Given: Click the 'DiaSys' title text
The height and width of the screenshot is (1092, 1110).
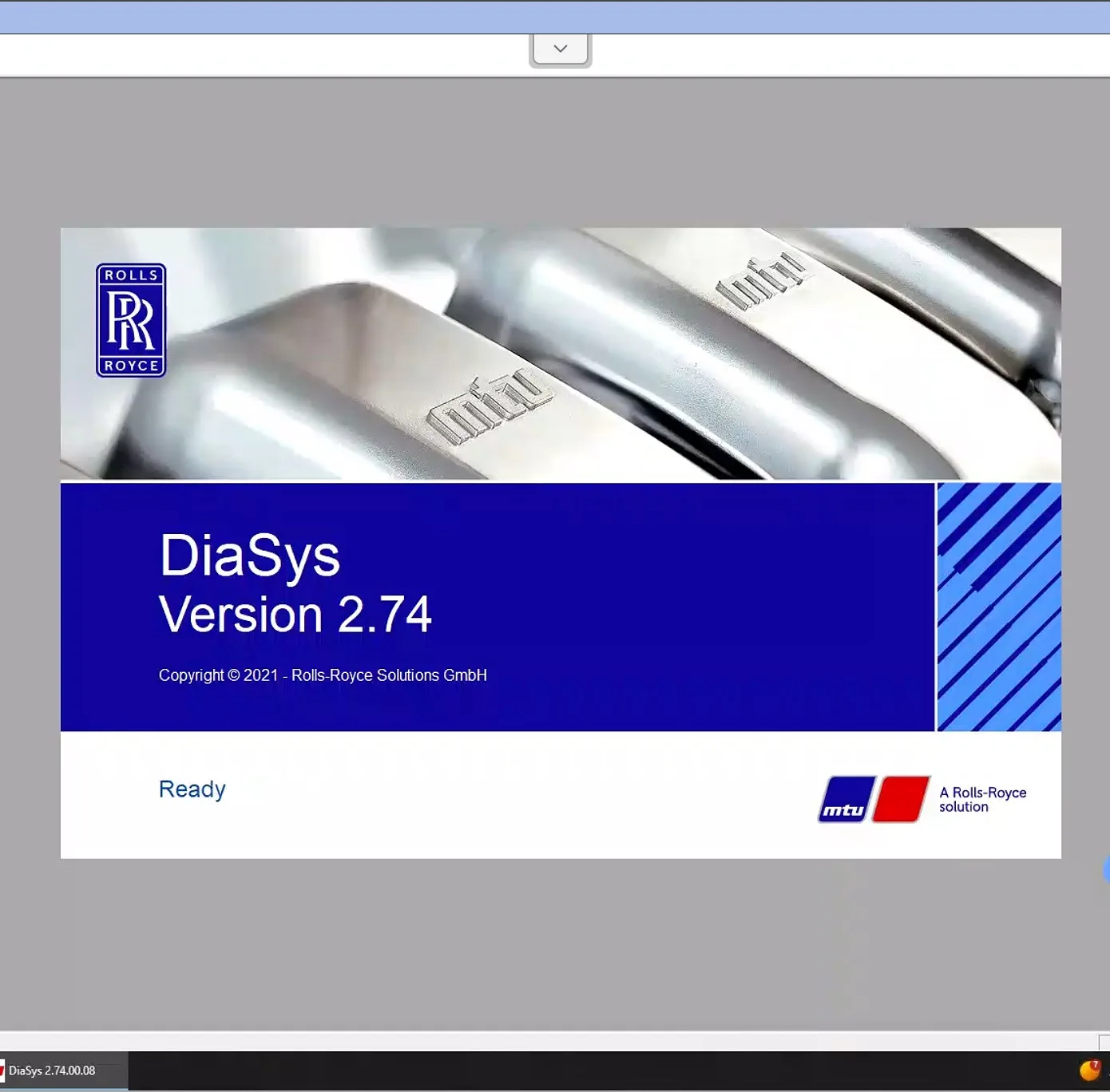Looking at the screenshot, I should [250, 555].
